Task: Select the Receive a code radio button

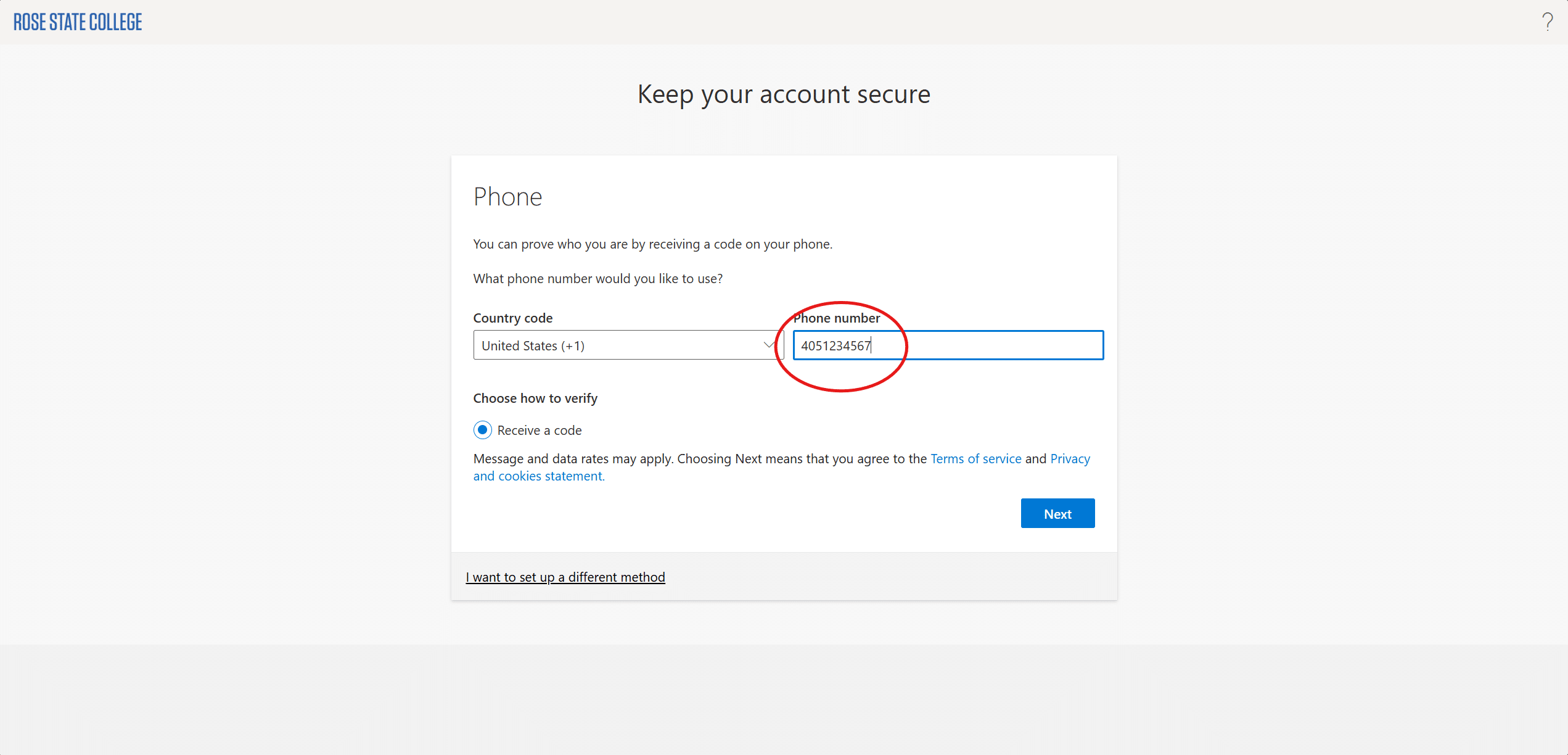Action: click(482, 430)
